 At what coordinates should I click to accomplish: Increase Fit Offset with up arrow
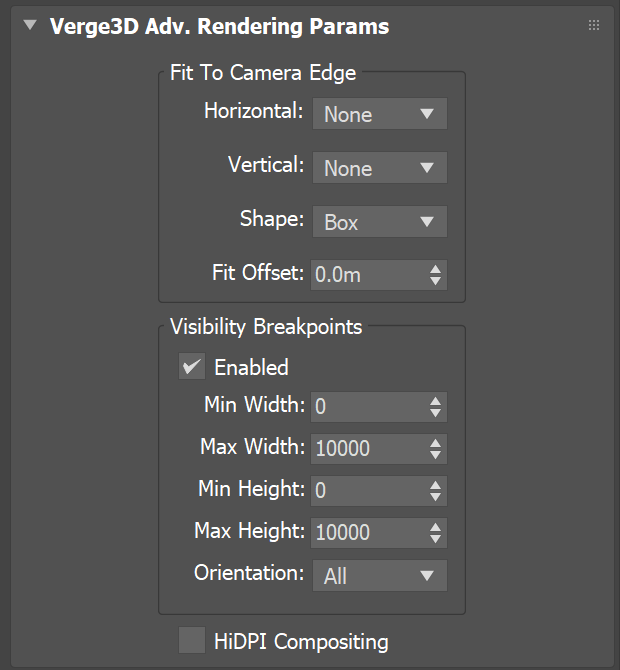pyautogui.click(x=435, y=270)
